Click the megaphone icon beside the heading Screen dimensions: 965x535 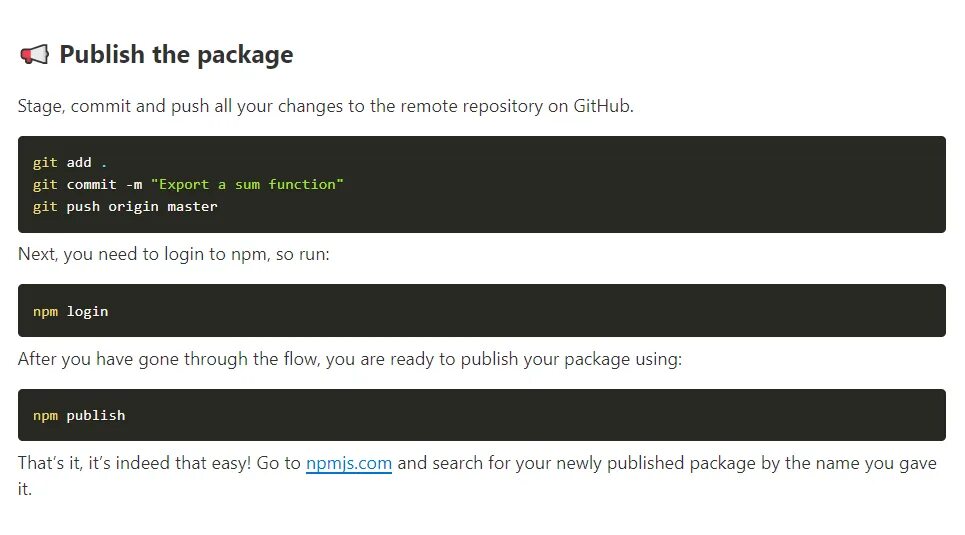(x=33, y=55)
